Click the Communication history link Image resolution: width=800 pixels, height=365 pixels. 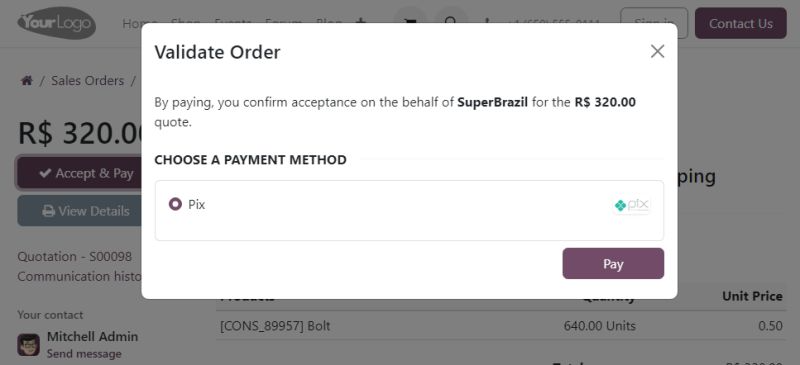point(80,276)
